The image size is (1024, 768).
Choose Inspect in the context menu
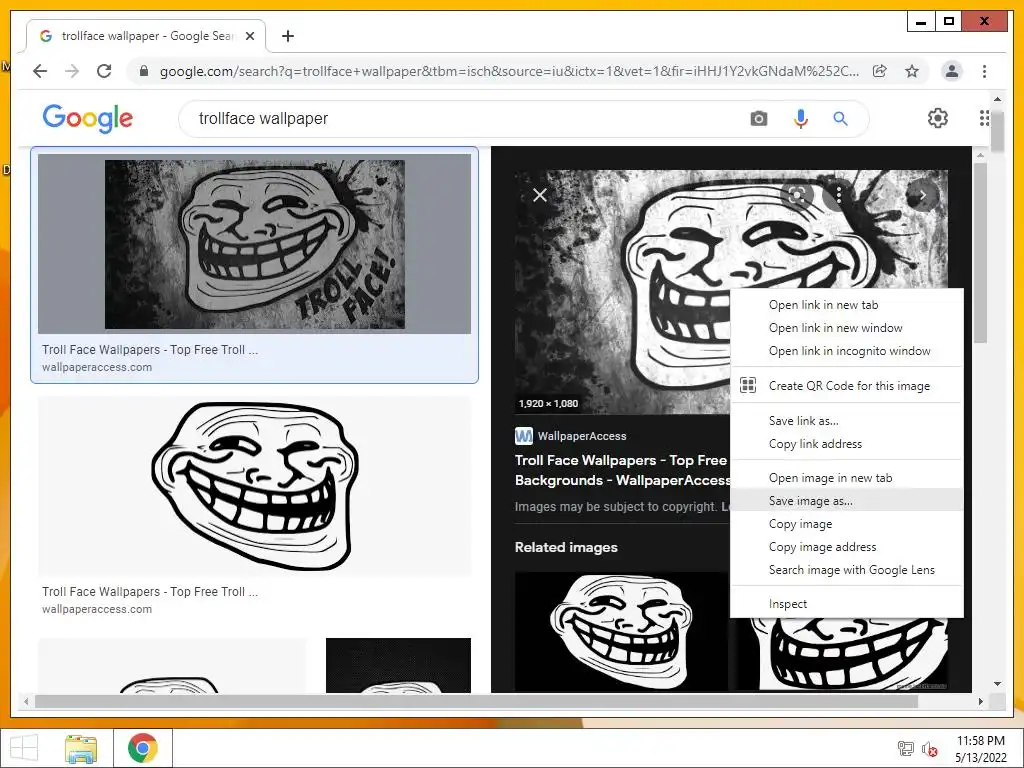[846, 604]
